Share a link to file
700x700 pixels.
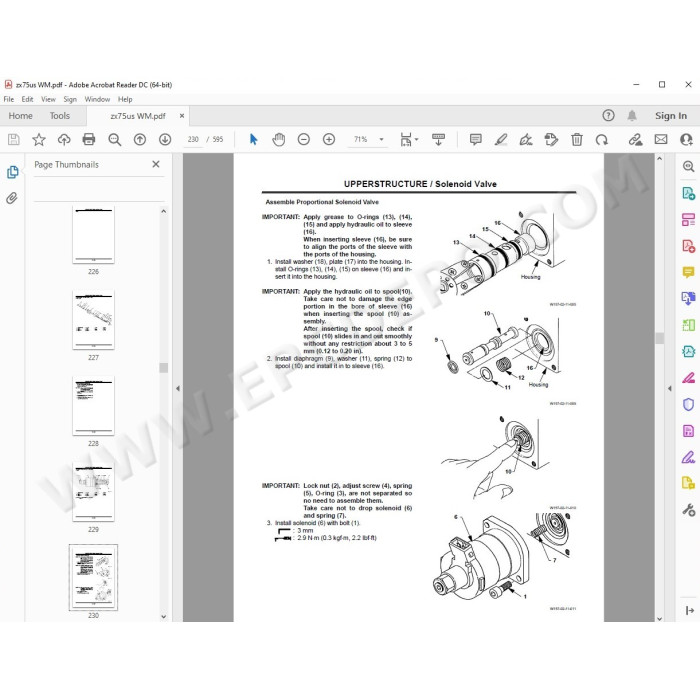635,140
